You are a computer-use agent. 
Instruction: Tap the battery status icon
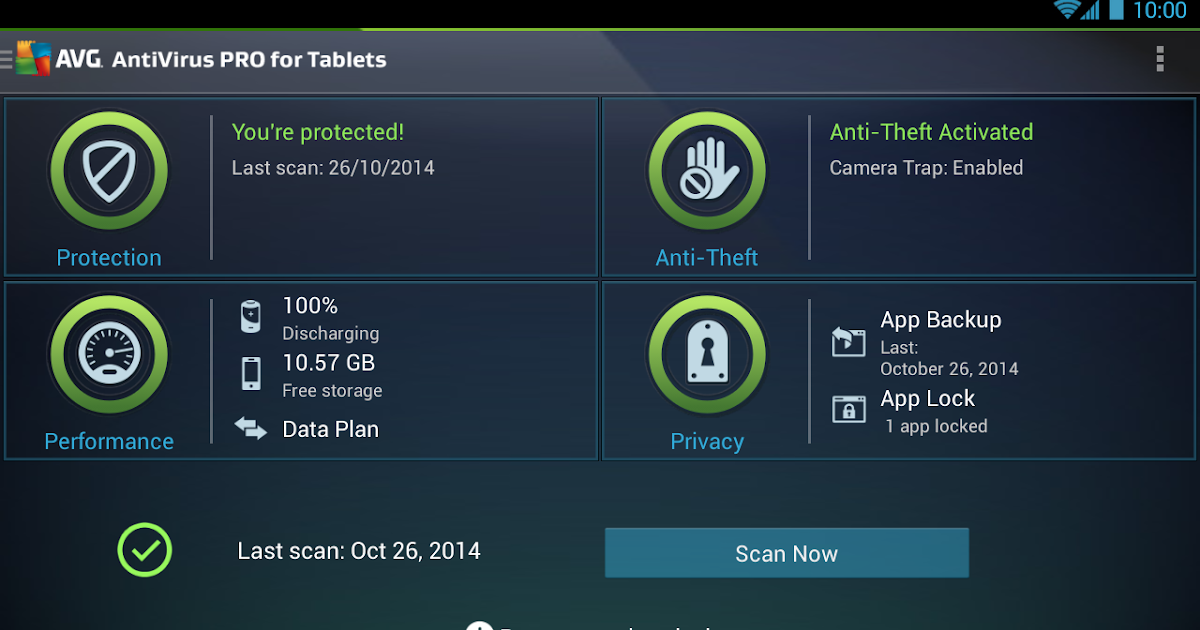[251, 317]
